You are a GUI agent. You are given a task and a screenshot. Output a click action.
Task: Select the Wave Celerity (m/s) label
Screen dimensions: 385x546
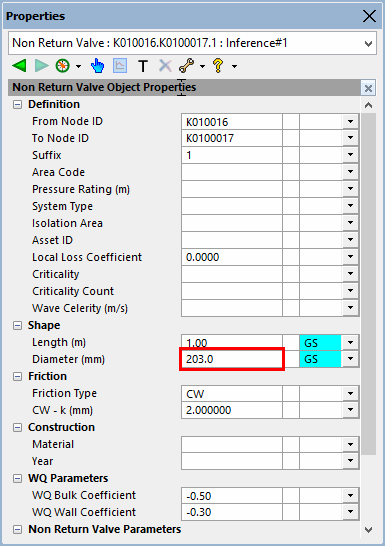point(80,309)
